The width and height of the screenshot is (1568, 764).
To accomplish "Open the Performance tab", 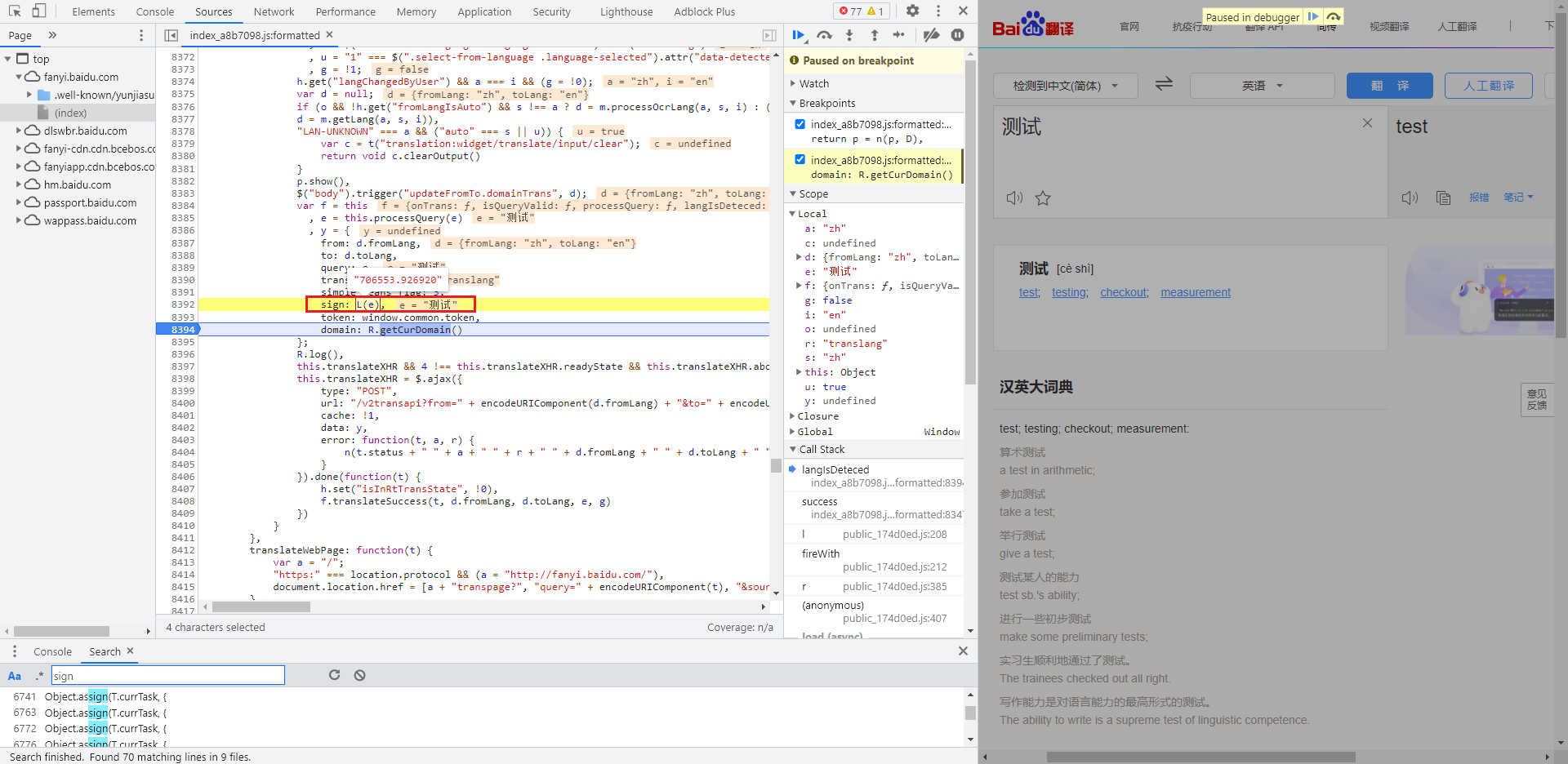I will point(345,11).
